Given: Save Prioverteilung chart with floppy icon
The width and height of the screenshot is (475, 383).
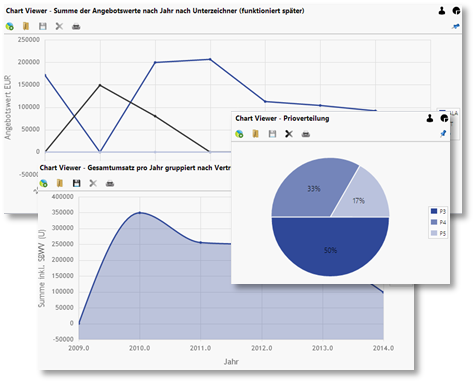Looking at the screenshot, I should click(x=272, y=134).
